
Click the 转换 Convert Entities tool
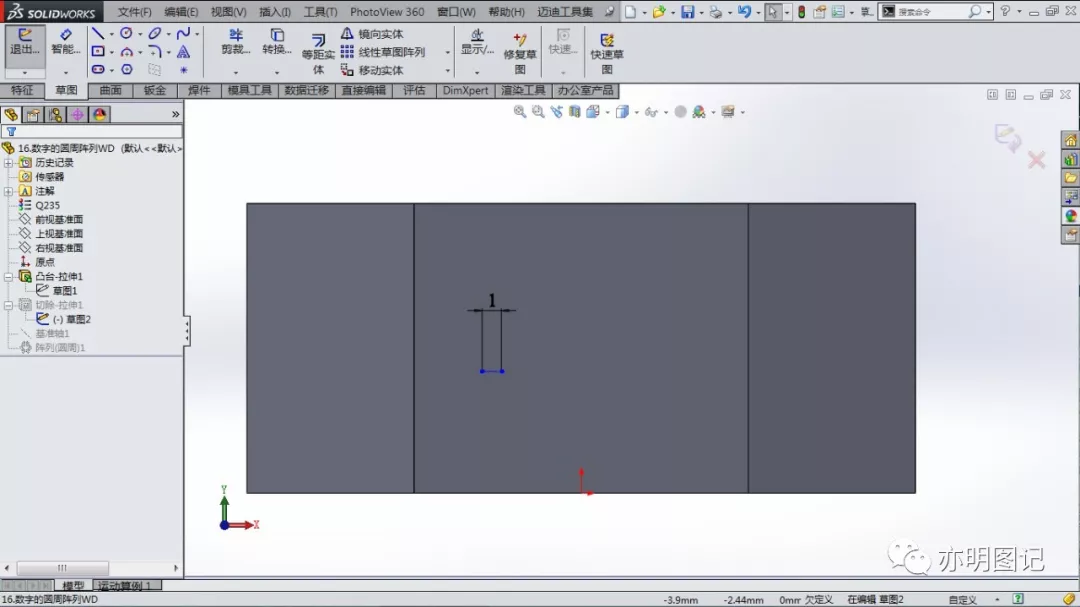(x=277, y=42)
